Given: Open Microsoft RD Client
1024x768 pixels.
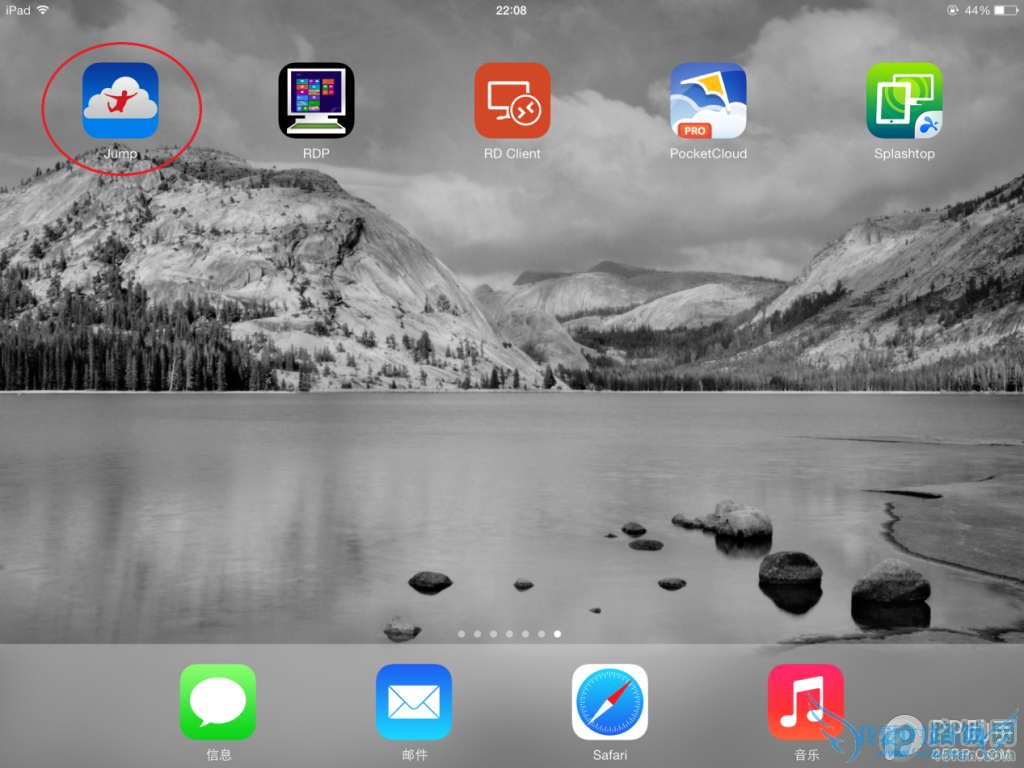Looking at the screenshot, I should pos(512,101).
